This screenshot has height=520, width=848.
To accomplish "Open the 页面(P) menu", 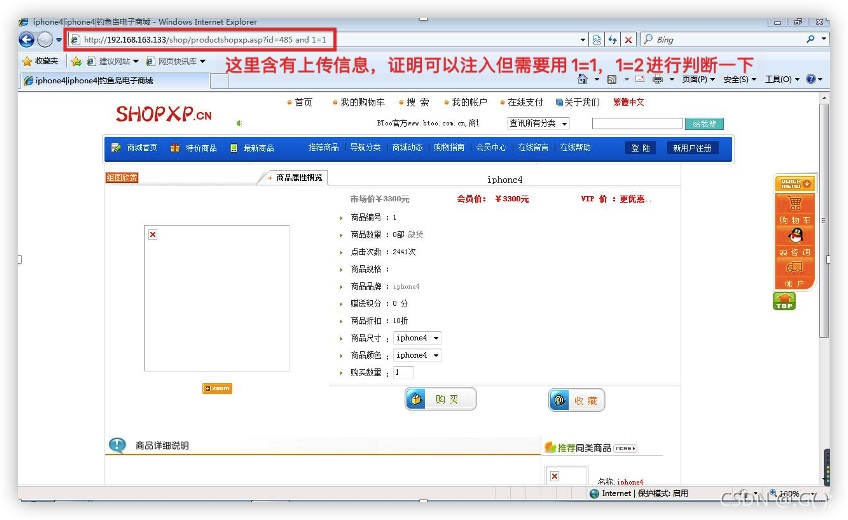I will click(x=698, y=79).
